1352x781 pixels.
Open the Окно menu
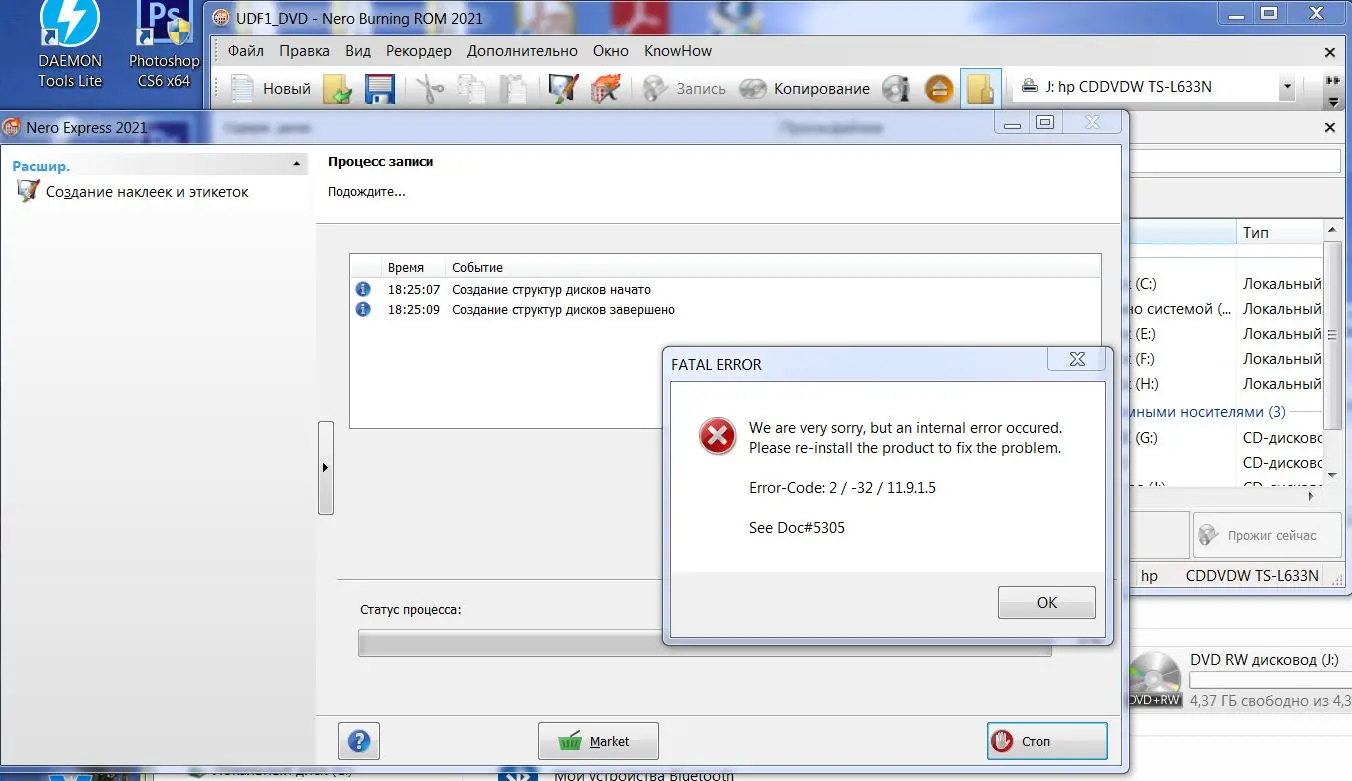pos(611,51)
